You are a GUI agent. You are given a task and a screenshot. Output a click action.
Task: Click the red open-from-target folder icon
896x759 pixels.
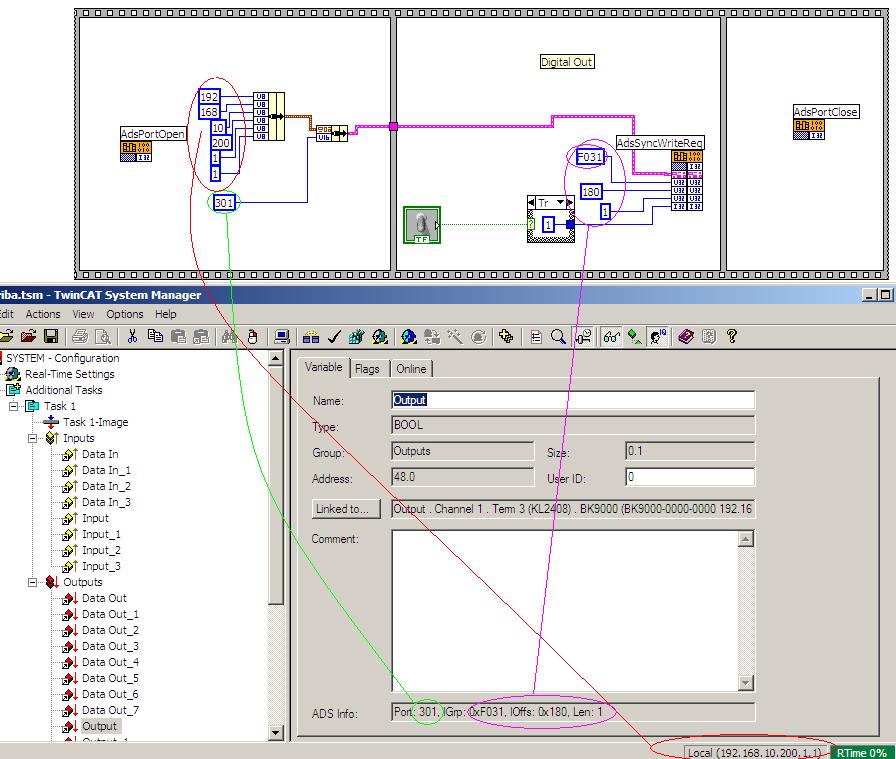click(29, 337)
